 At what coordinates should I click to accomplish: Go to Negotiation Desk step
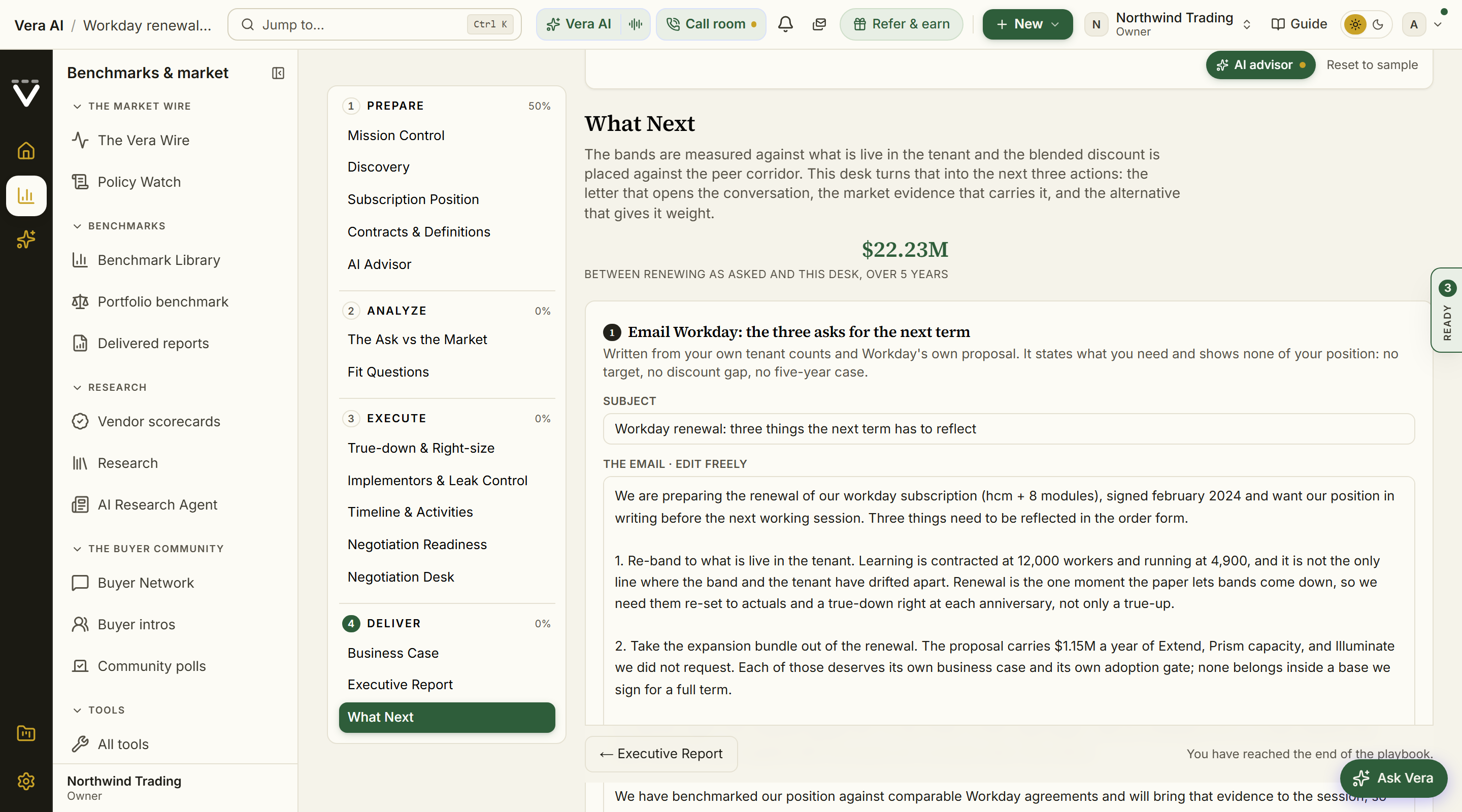[447, 577]
